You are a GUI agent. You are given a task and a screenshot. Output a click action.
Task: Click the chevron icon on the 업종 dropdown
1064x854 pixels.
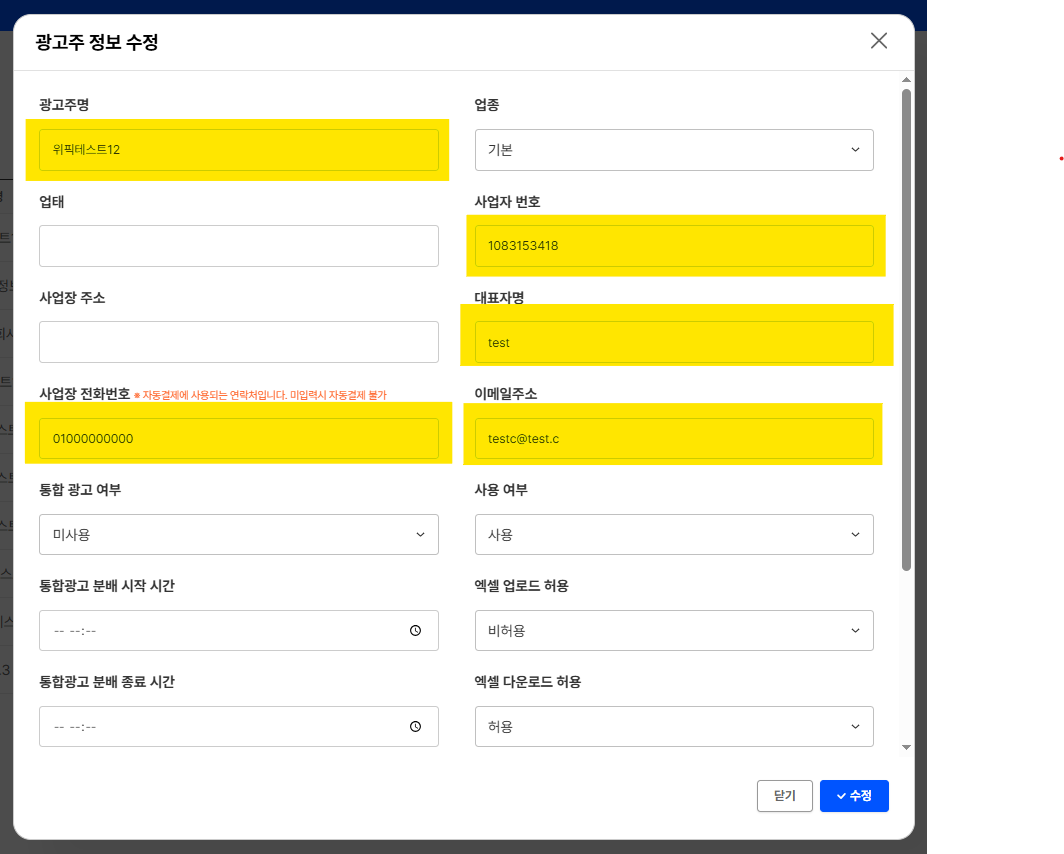click(x=855, y=150)
